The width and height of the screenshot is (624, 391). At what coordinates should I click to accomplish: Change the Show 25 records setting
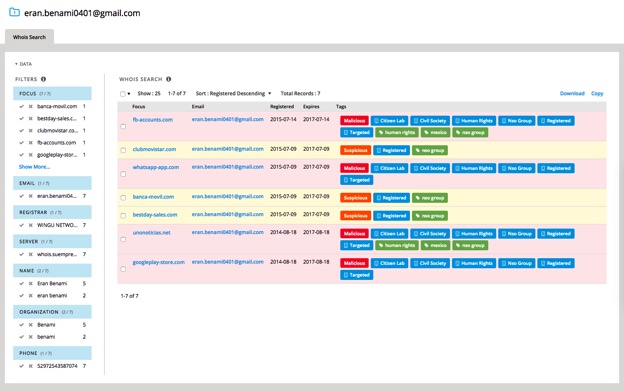(149, 93)
